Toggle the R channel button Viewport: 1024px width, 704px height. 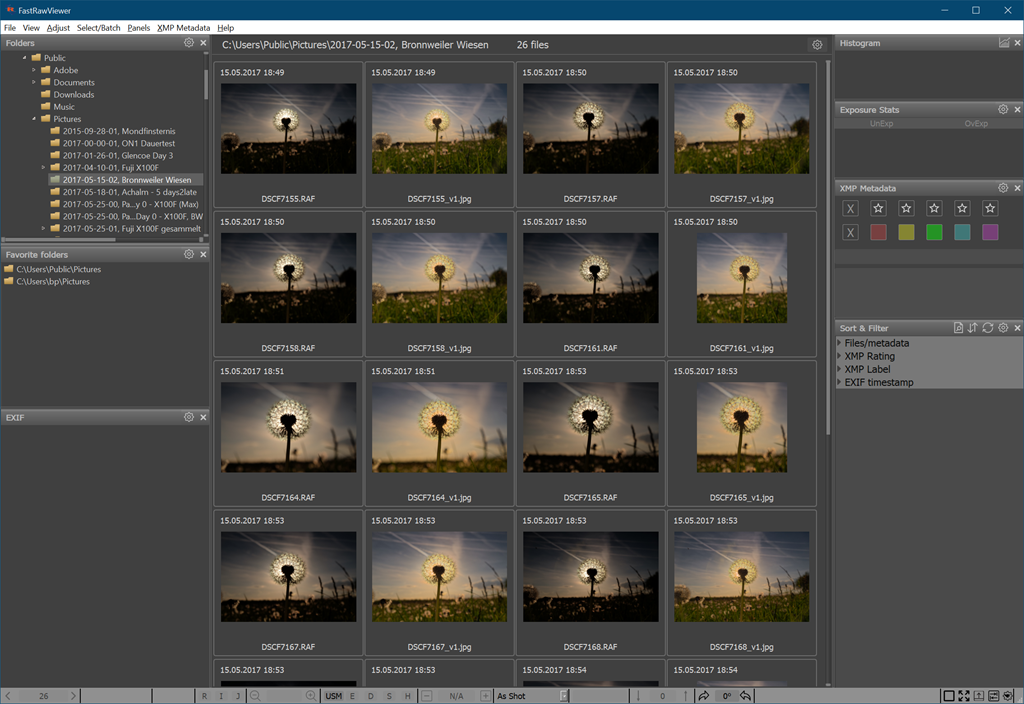point(204,696)
